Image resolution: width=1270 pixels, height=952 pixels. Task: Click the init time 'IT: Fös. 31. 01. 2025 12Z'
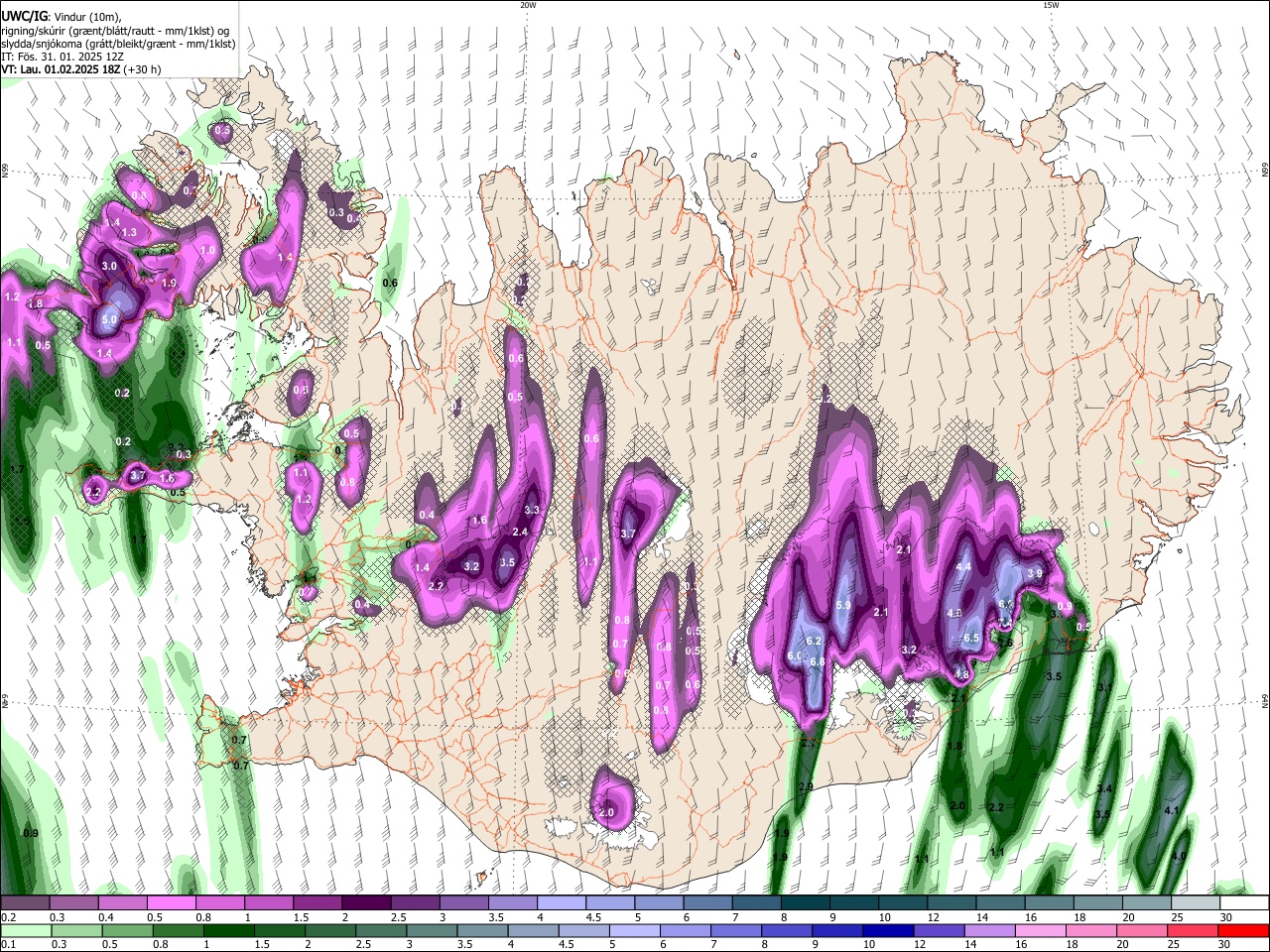point(63,57)
